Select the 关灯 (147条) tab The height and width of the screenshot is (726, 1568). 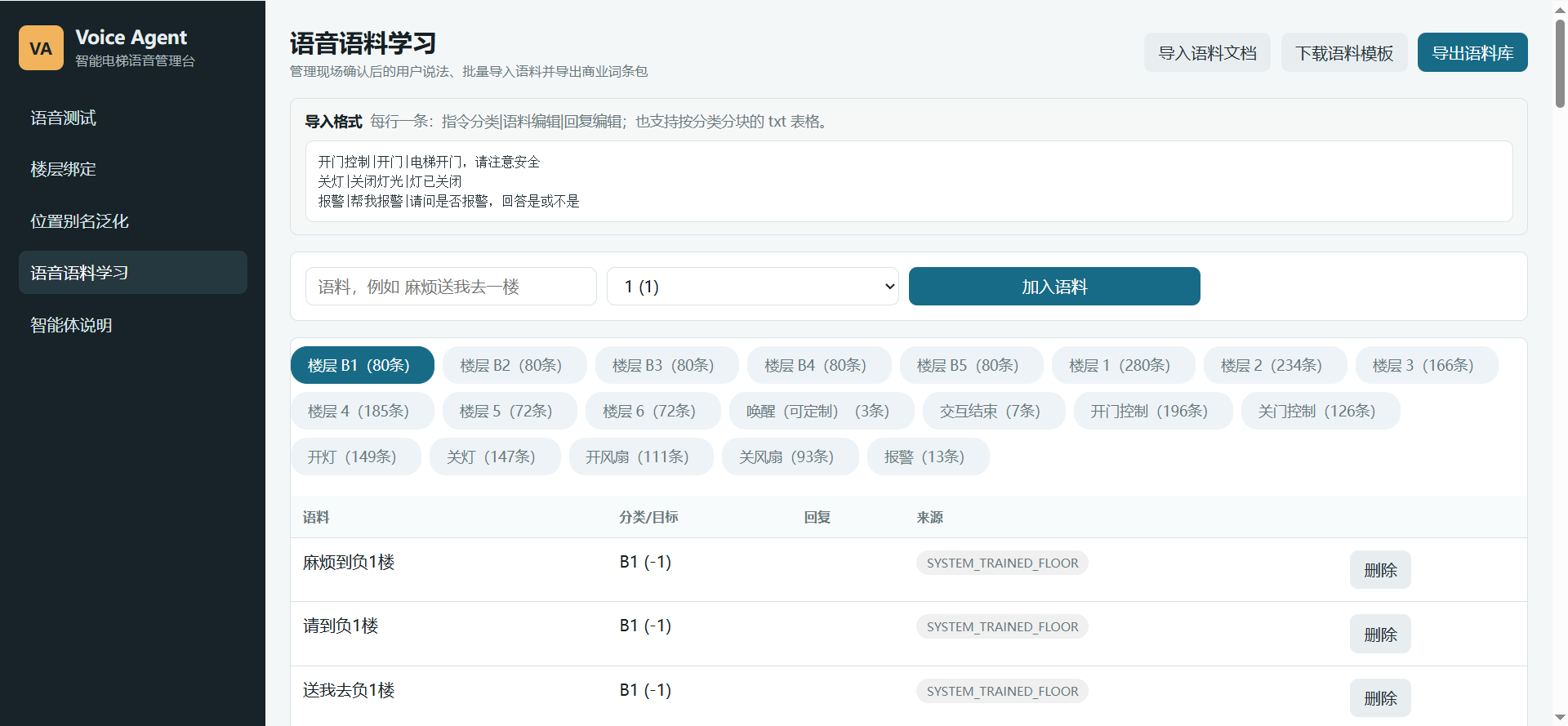coord(495,457)
